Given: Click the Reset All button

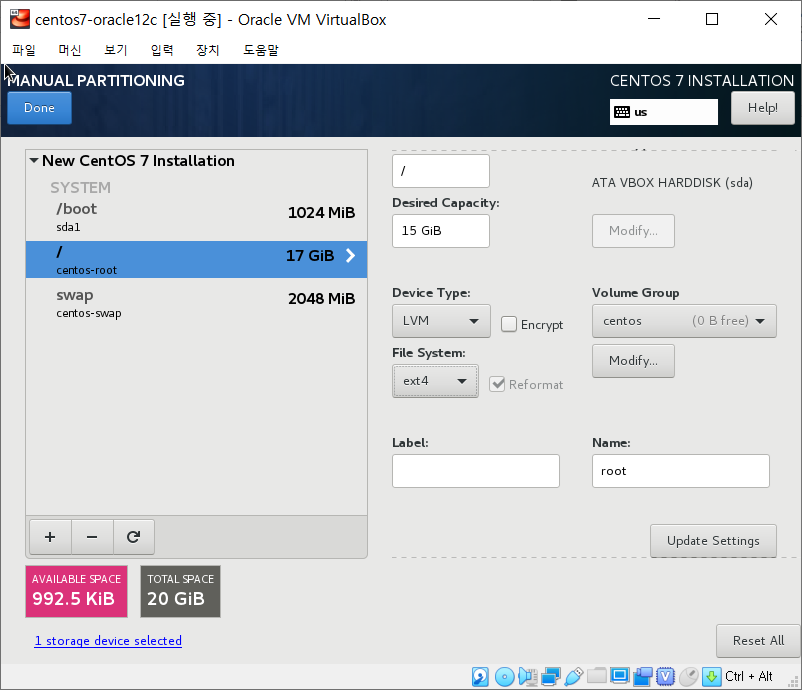Looking at the screenshot, I should [758, 640].
